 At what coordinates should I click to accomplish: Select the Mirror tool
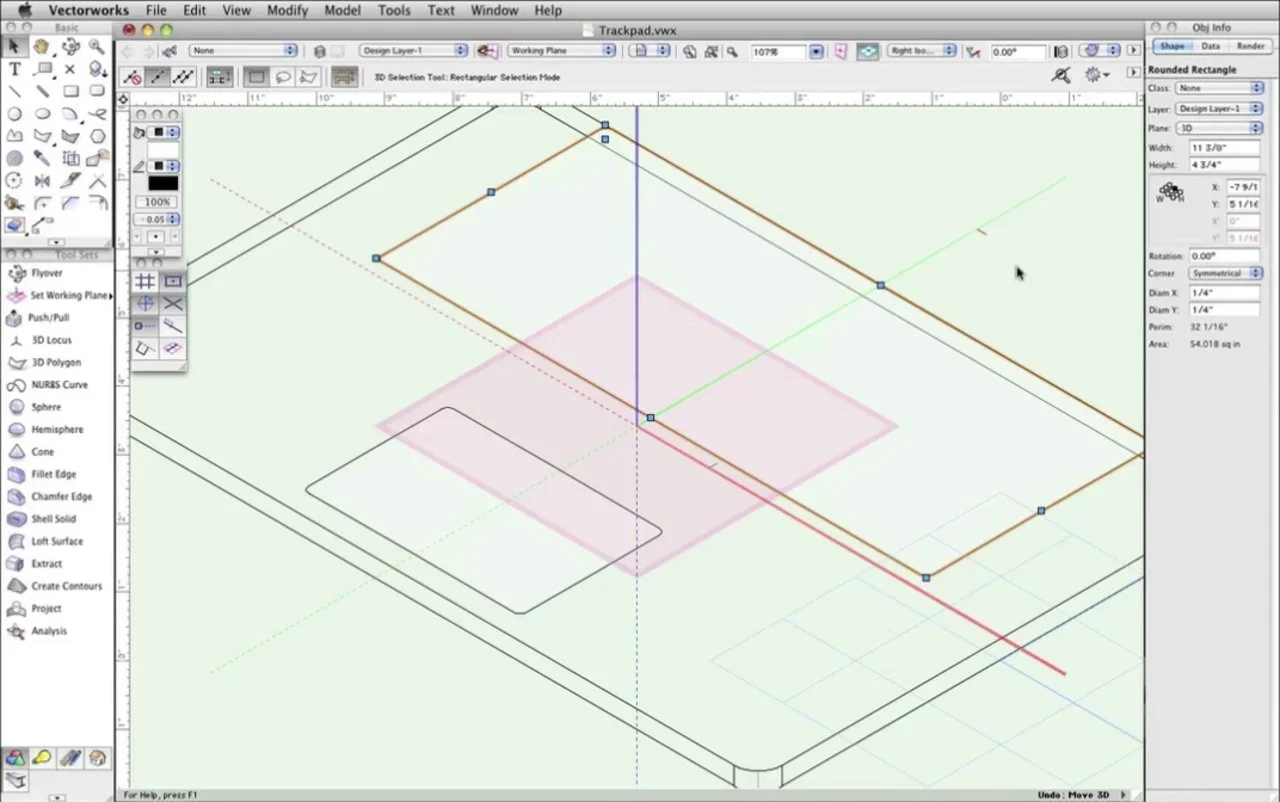click(42, 181)
